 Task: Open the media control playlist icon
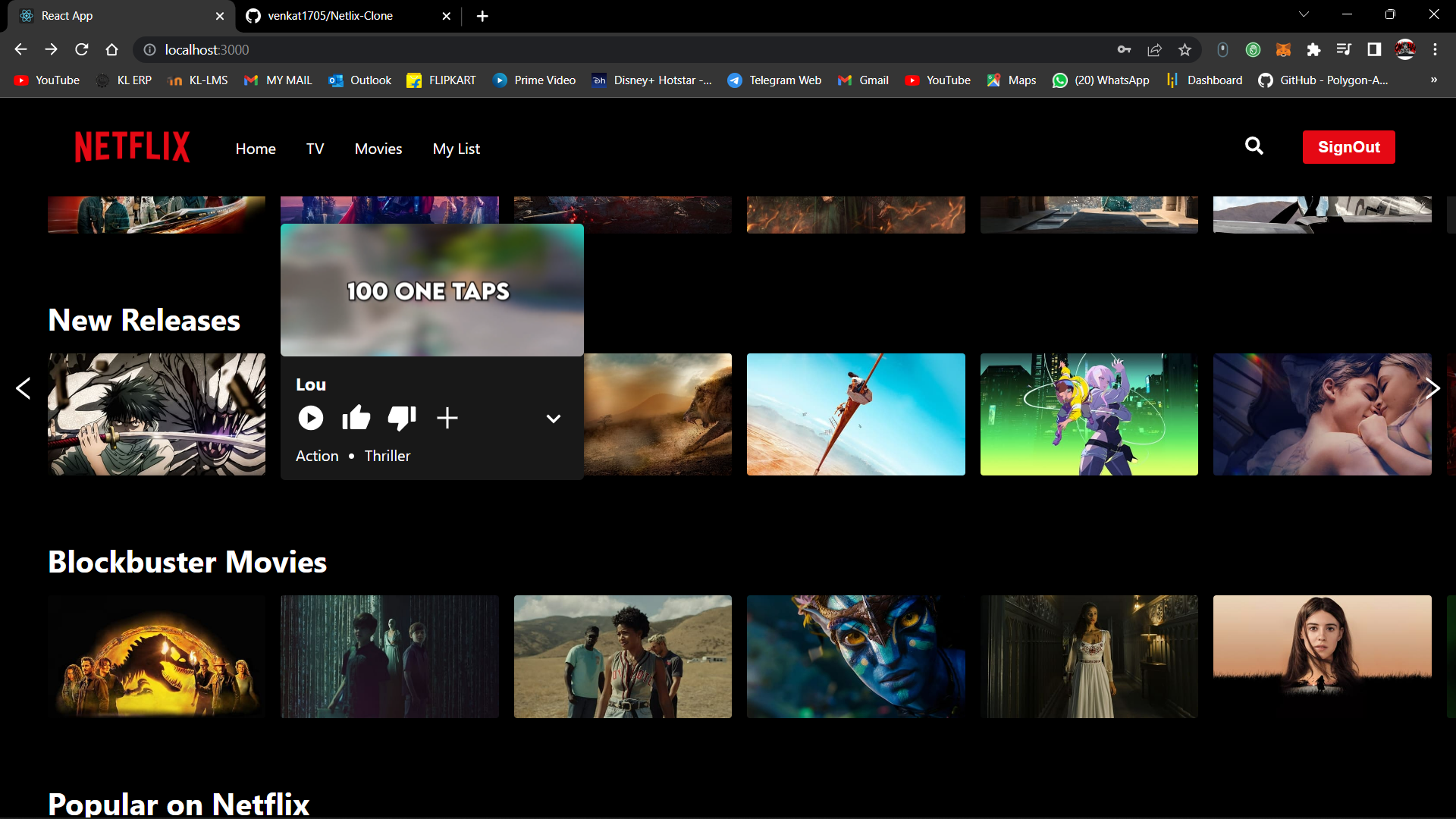(x=1344, y=49)
